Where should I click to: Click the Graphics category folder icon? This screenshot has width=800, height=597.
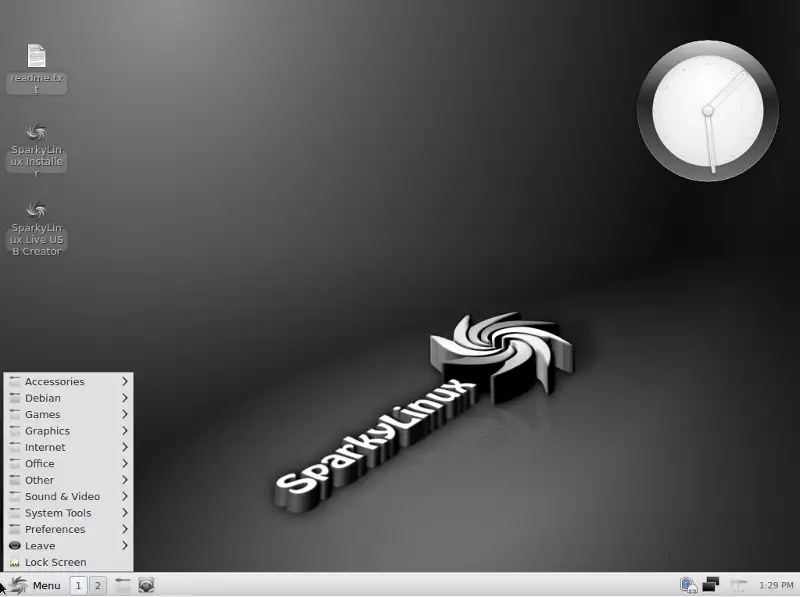pos(15,431)
